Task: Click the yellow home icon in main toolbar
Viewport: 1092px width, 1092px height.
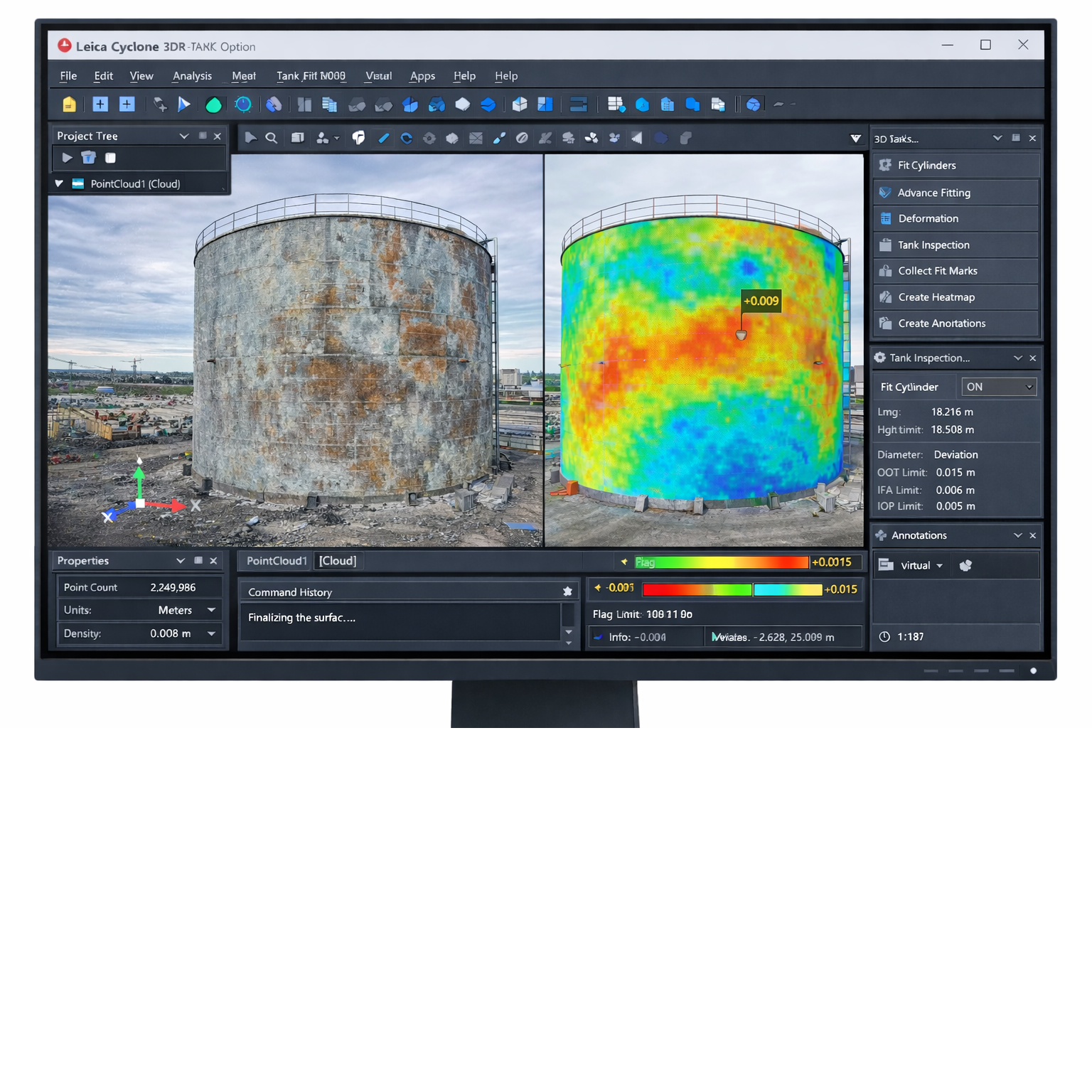Action: point(69,105)
